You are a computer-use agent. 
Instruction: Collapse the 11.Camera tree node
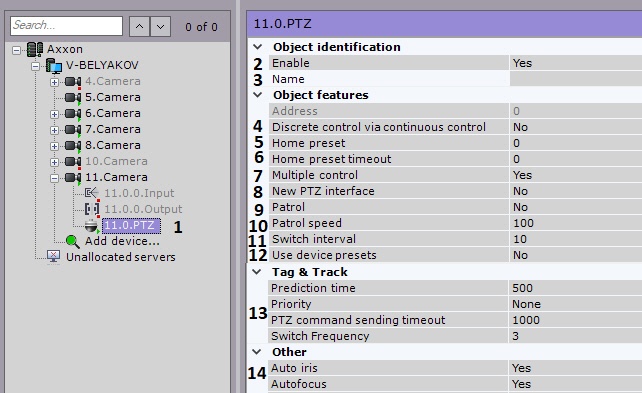(54, 178)
